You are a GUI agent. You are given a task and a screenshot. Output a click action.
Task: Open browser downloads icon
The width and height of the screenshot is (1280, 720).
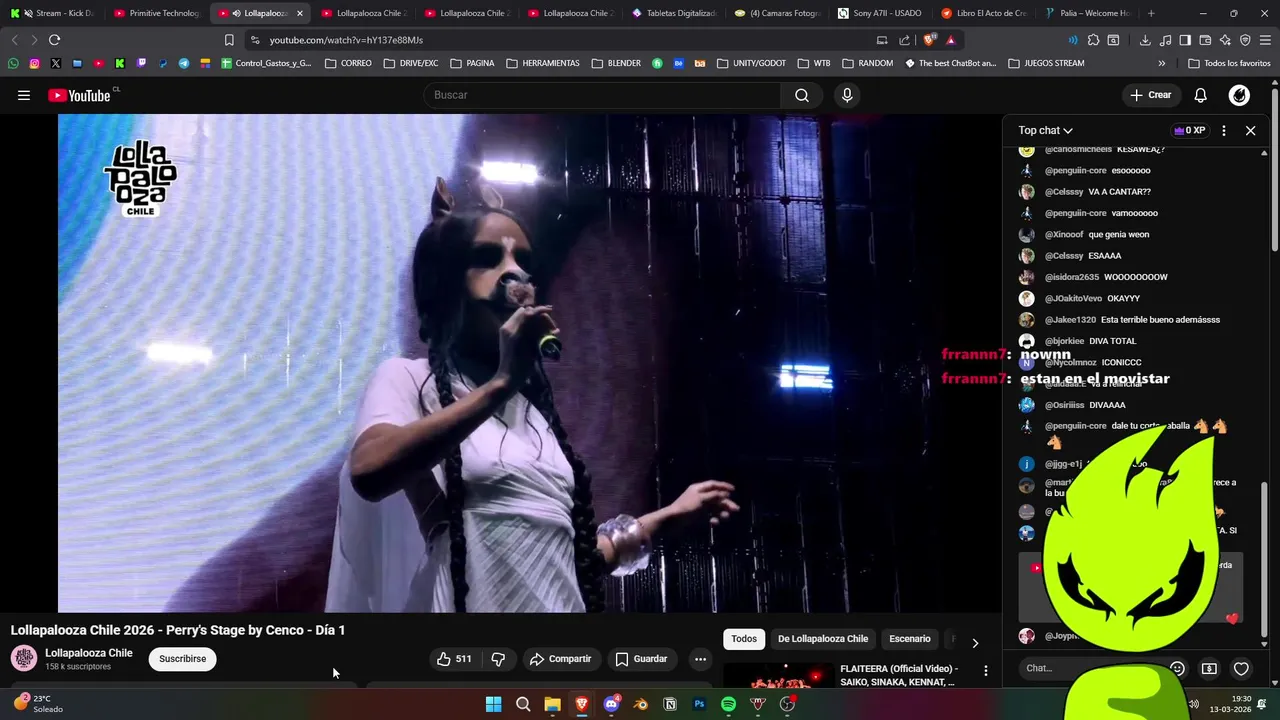coord(1145,40)
